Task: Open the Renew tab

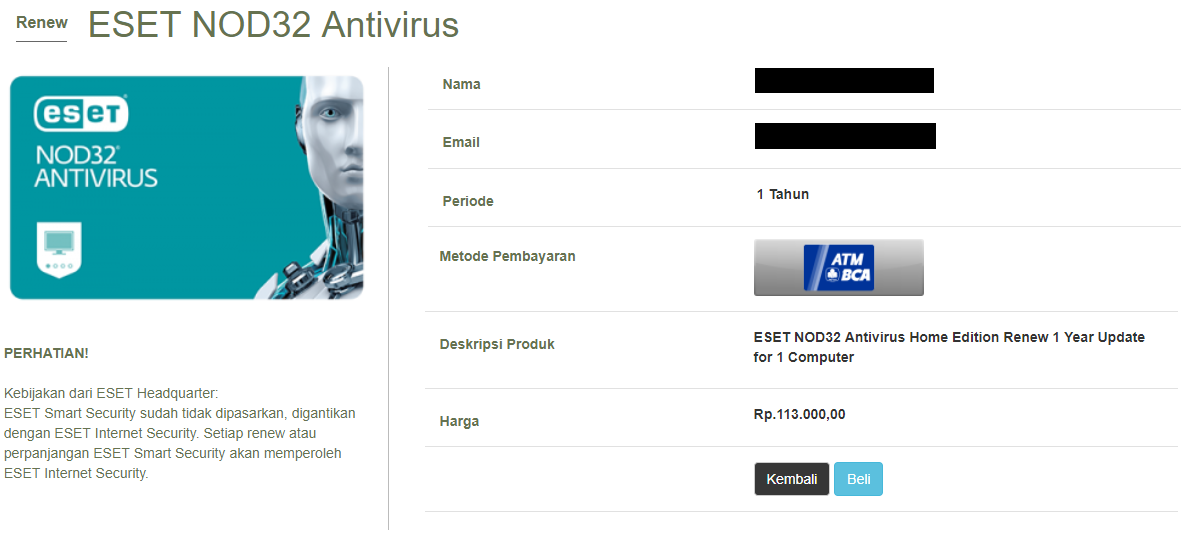Action: 42,23
